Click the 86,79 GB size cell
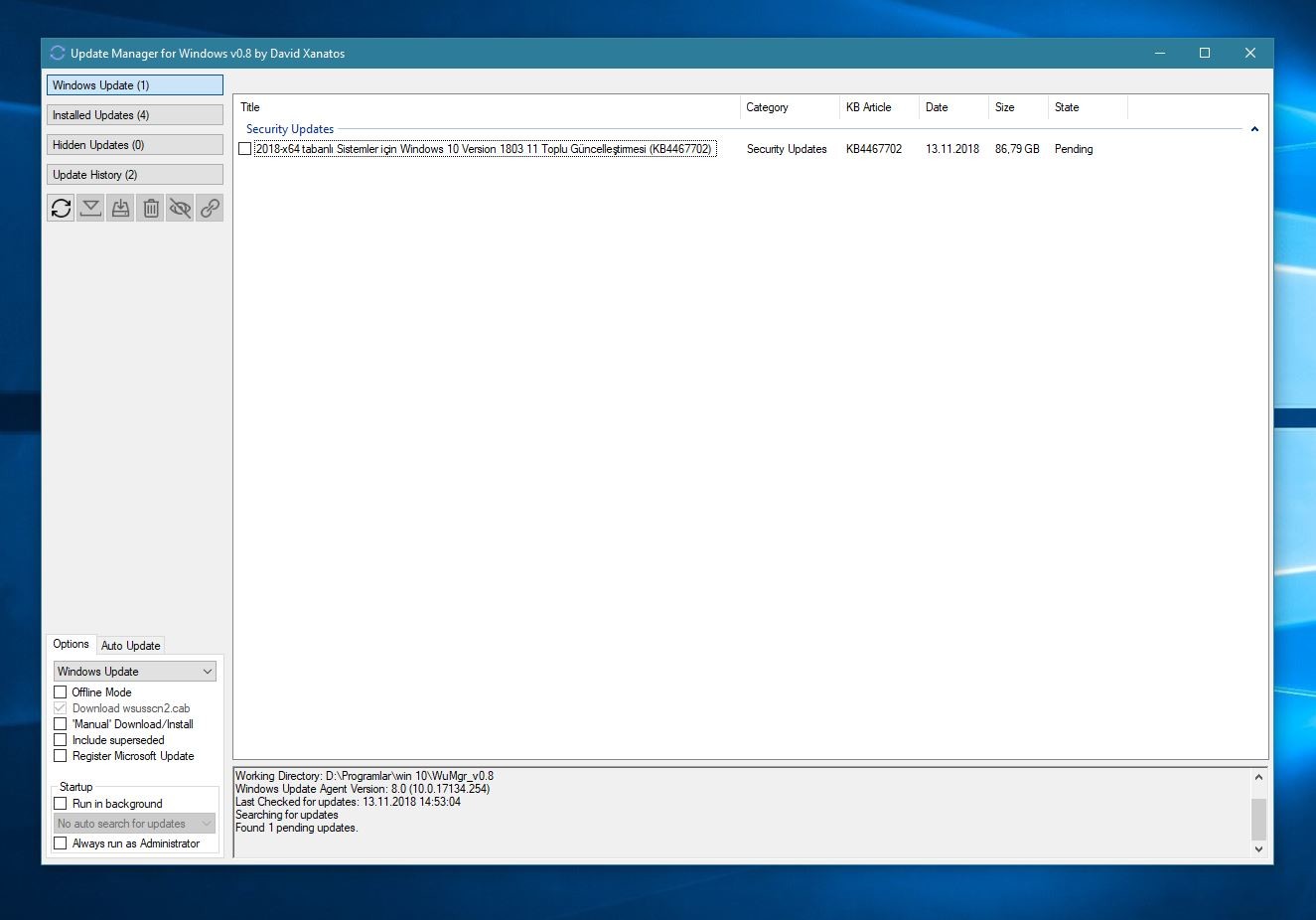Viewport: 1316px width, 920px height. [1017, 149]
